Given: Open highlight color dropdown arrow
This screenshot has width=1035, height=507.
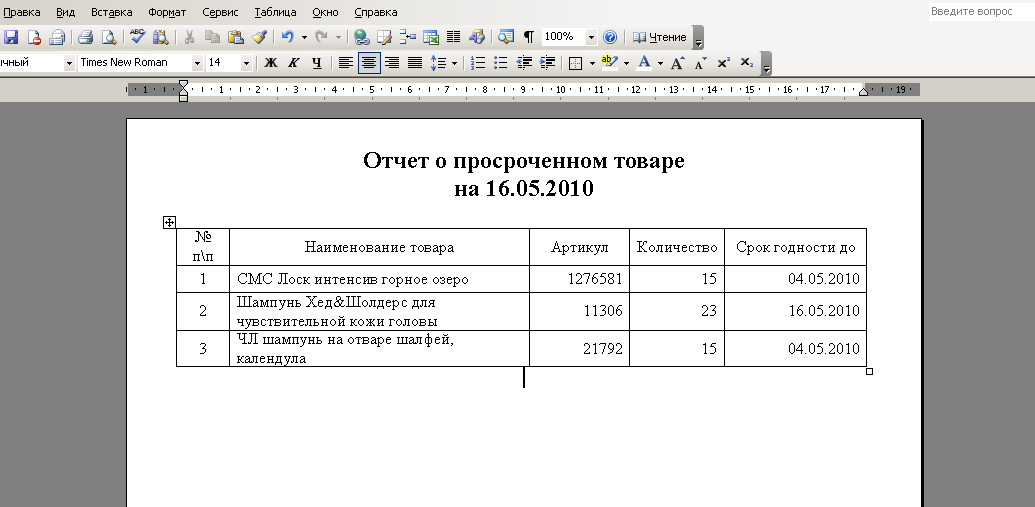Looking at the screenshot, I should (626, 63).
